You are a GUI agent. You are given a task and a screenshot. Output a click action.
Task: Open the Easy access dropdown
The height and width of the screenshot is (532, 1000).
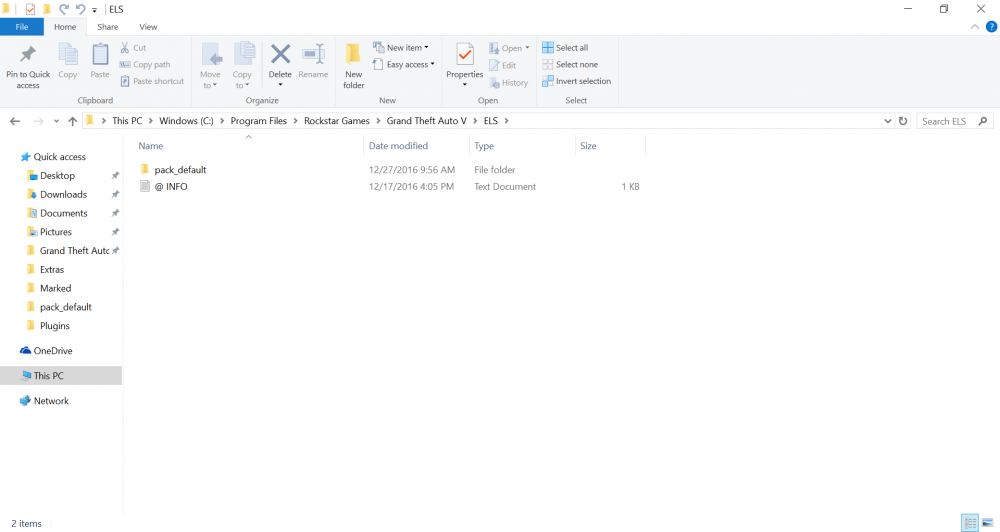[403, 64]
